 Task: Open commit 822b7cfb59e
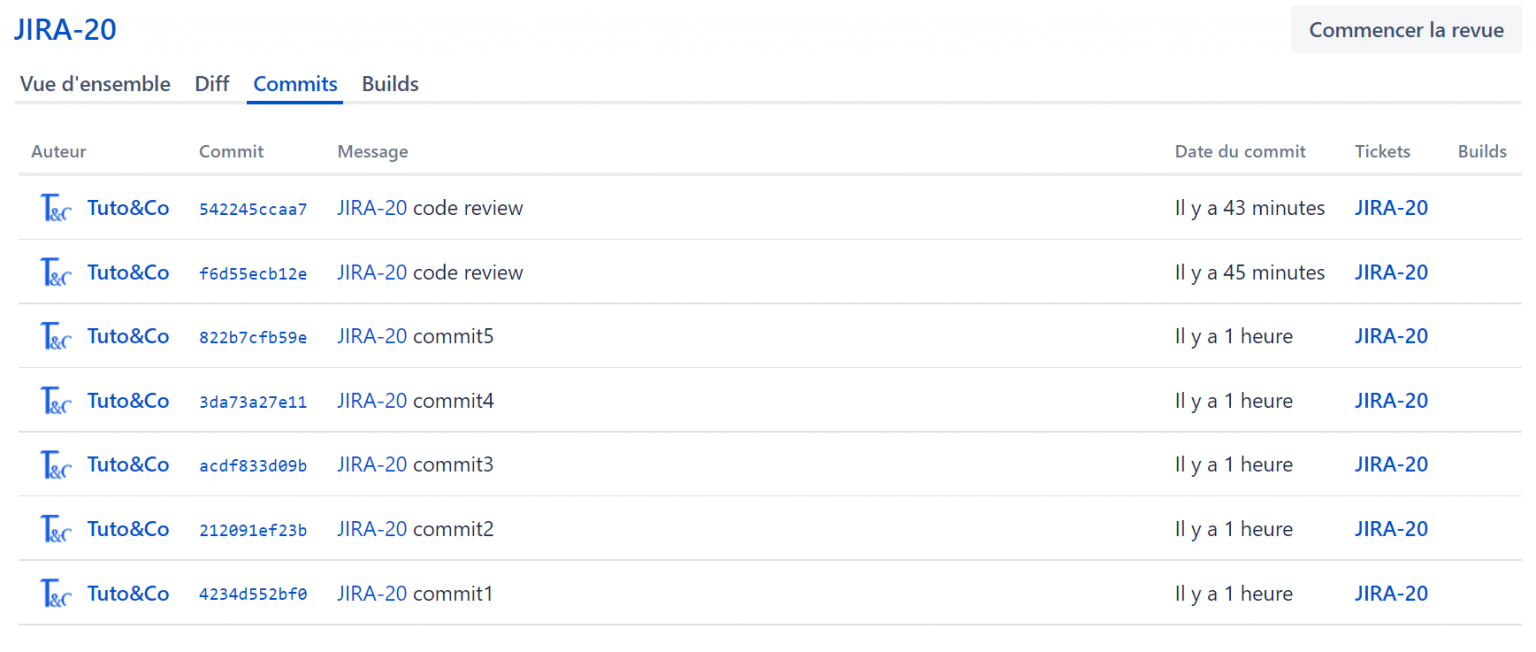click(253, 336)
